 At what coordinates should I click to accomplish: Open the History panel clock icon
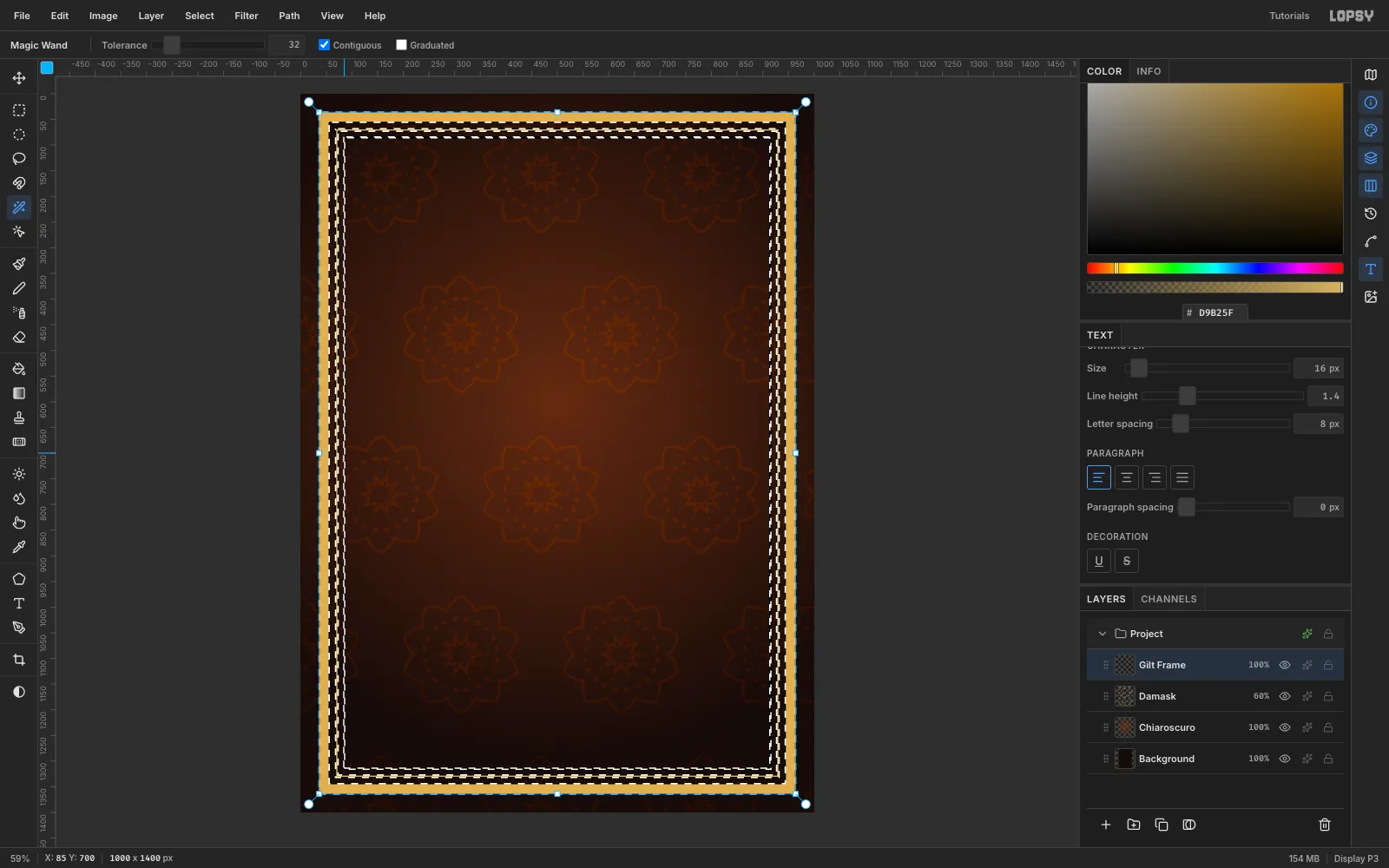pyautogui.click(x=1371, y=214)
